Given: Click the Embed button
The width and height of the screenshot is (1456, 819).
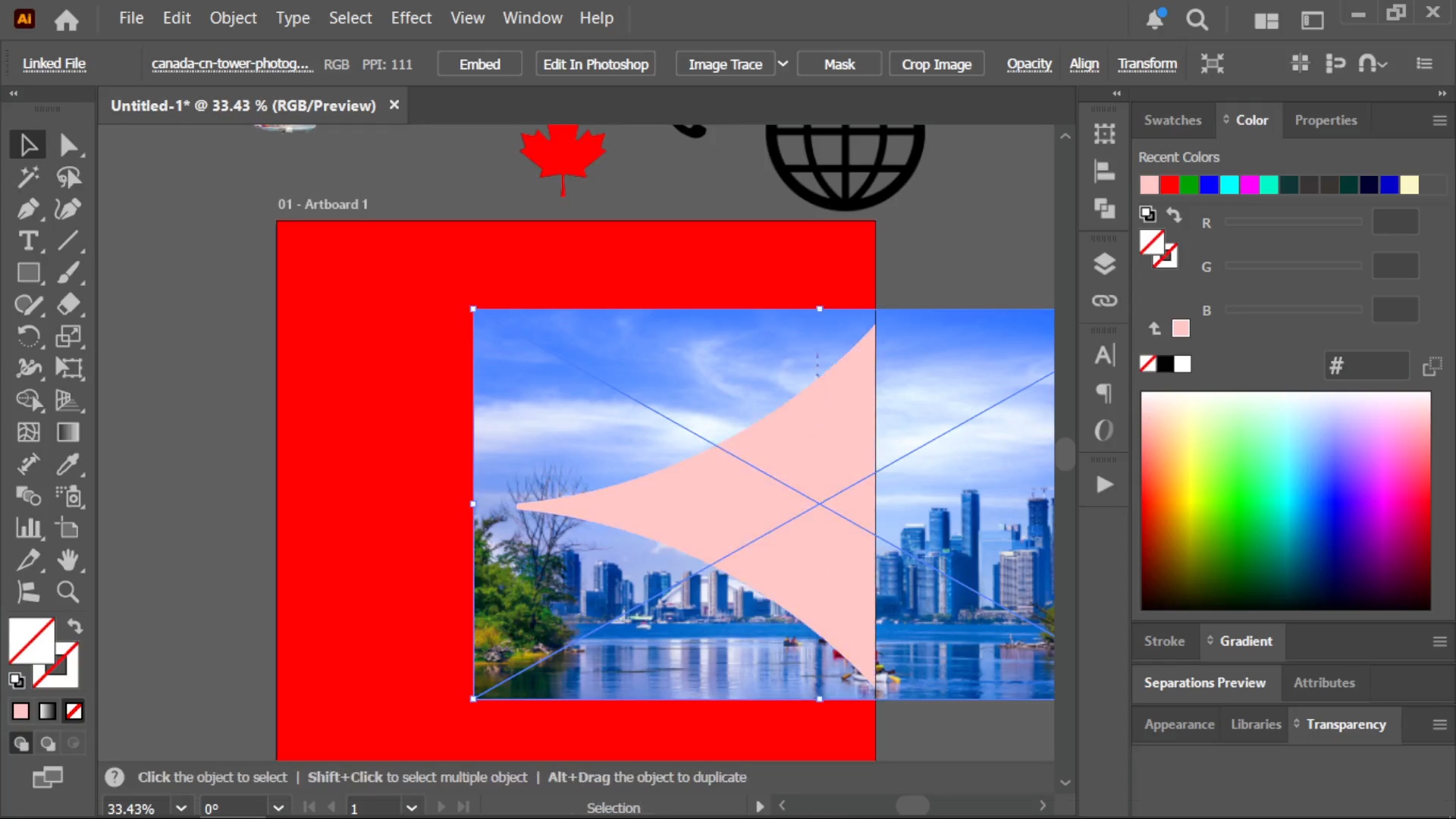Looking at the screenshot, I should click(x=479, y=64).
